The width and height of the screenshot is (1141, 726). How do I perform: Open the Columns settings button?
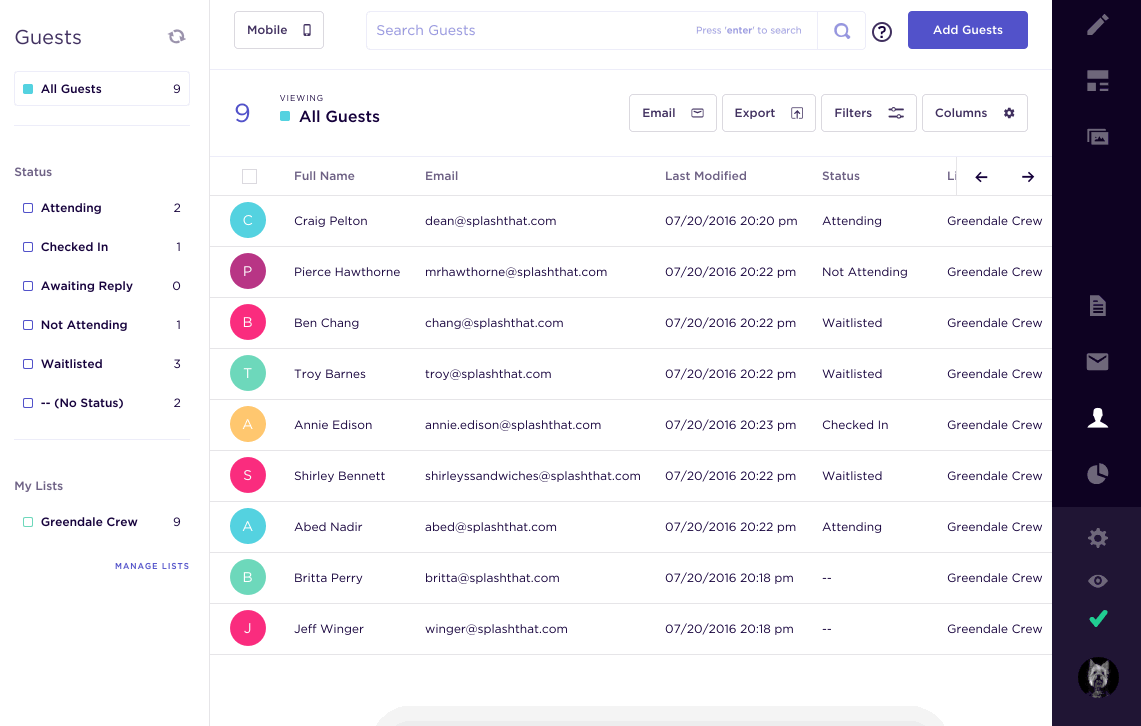point(974,113)
